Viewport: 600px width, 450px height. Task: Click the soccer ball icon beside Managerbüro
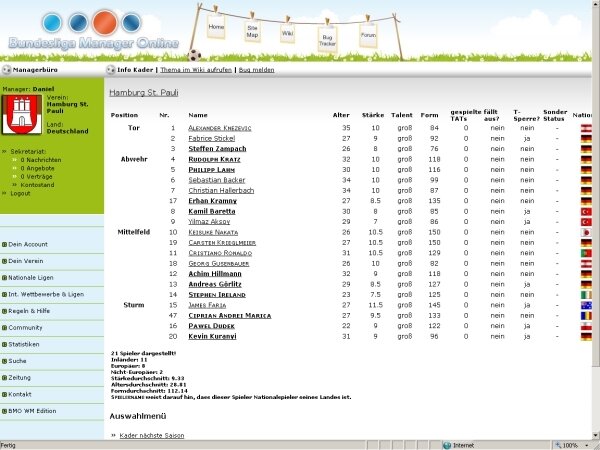coord(6,71)
